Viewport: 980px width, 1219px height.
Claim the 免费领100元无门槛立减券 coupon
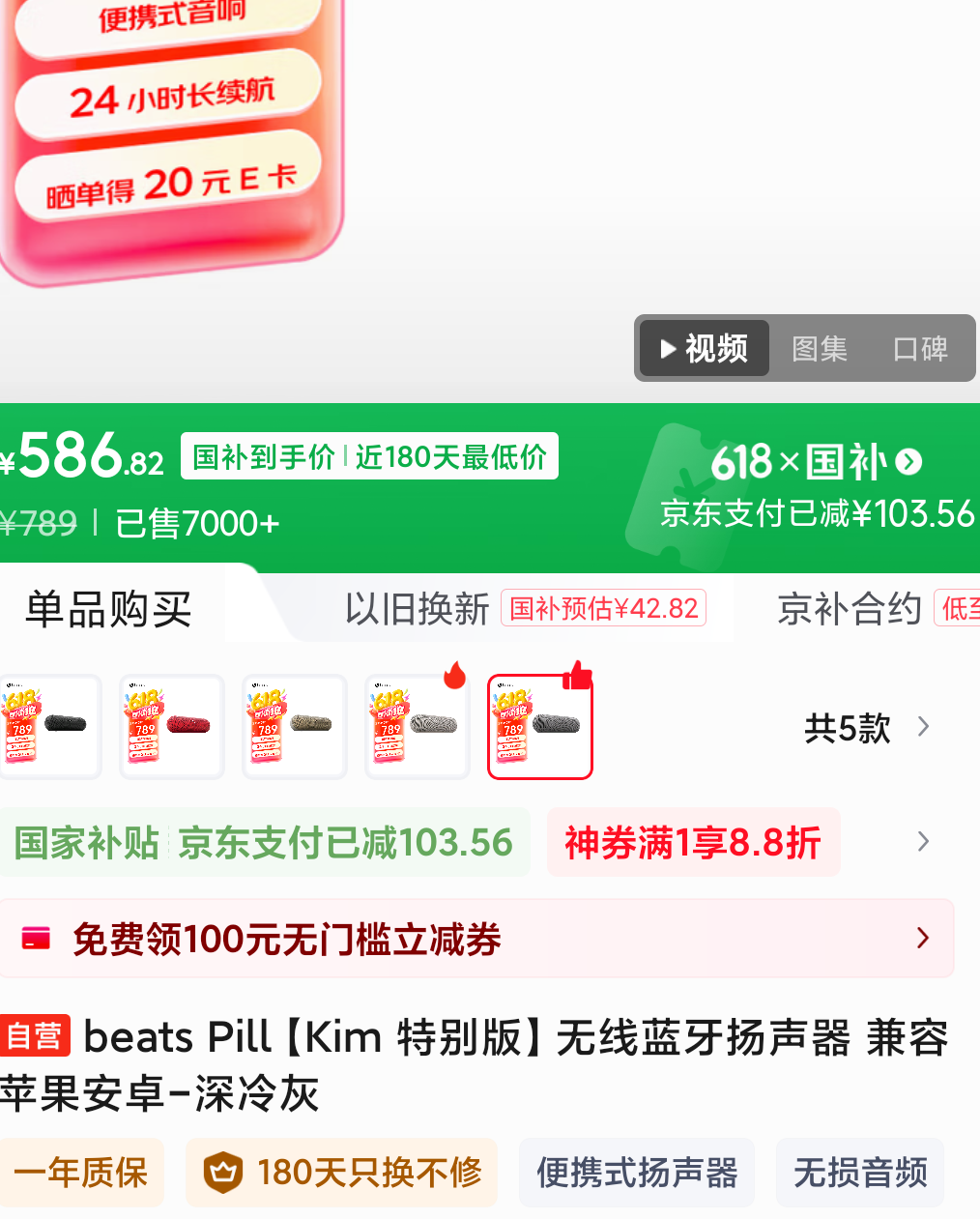point(476,938)
